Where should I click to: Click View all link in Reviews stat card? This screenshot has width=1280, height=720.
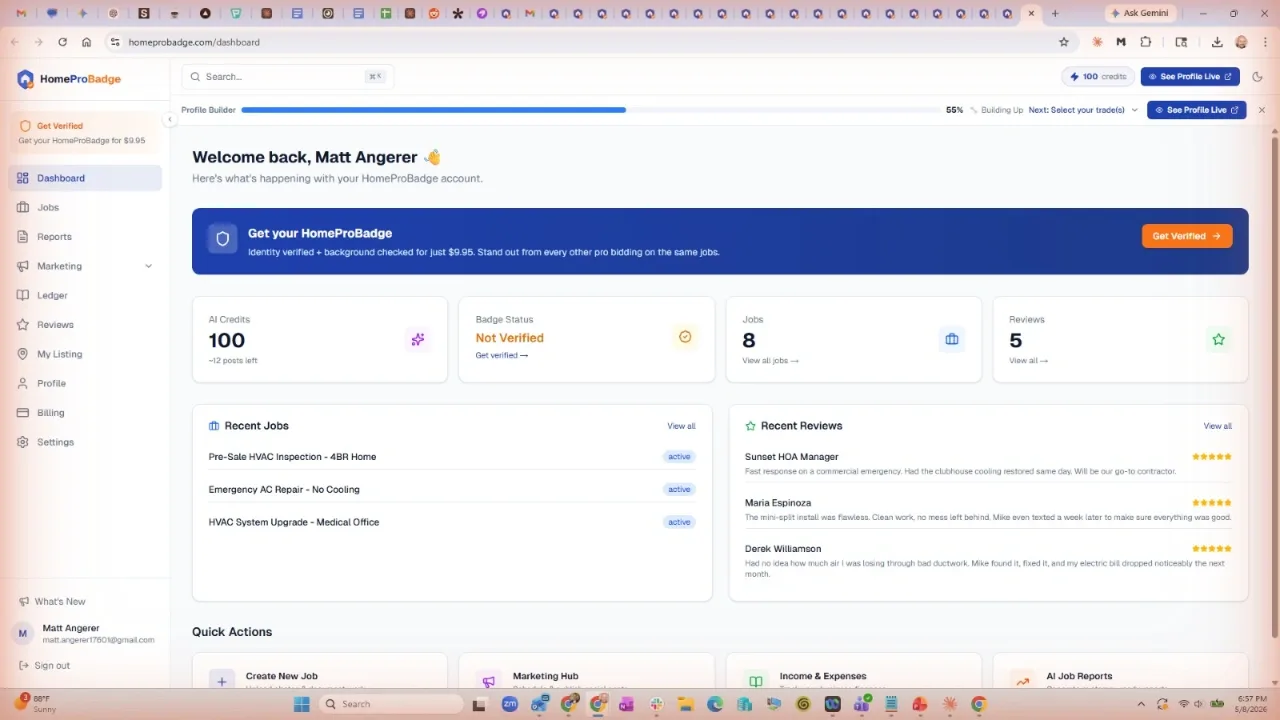(x=1028, y=360)
